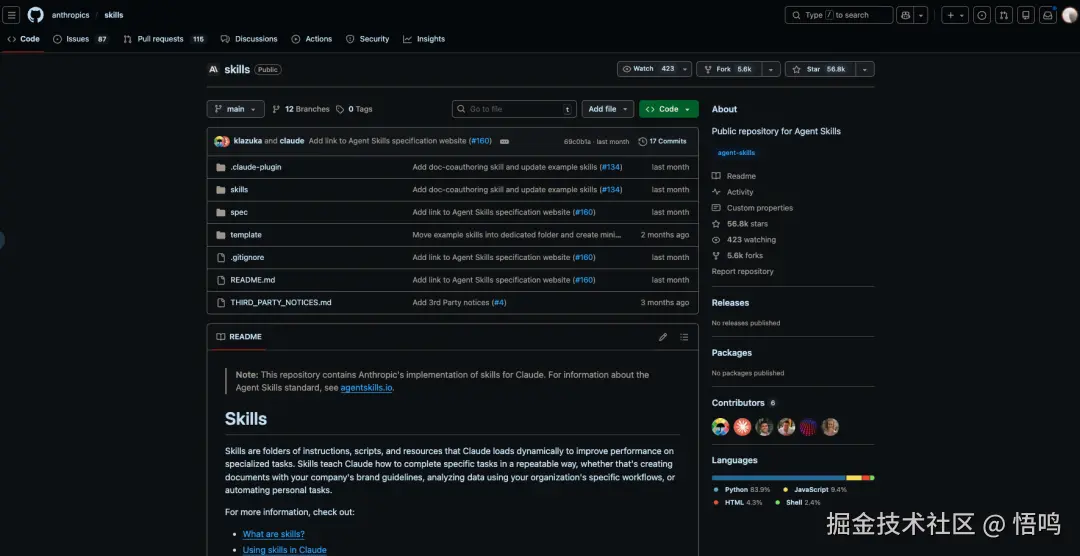The image size is (1080, 556).
Task: Open the first contributor avatar
Action: (720, 427)
